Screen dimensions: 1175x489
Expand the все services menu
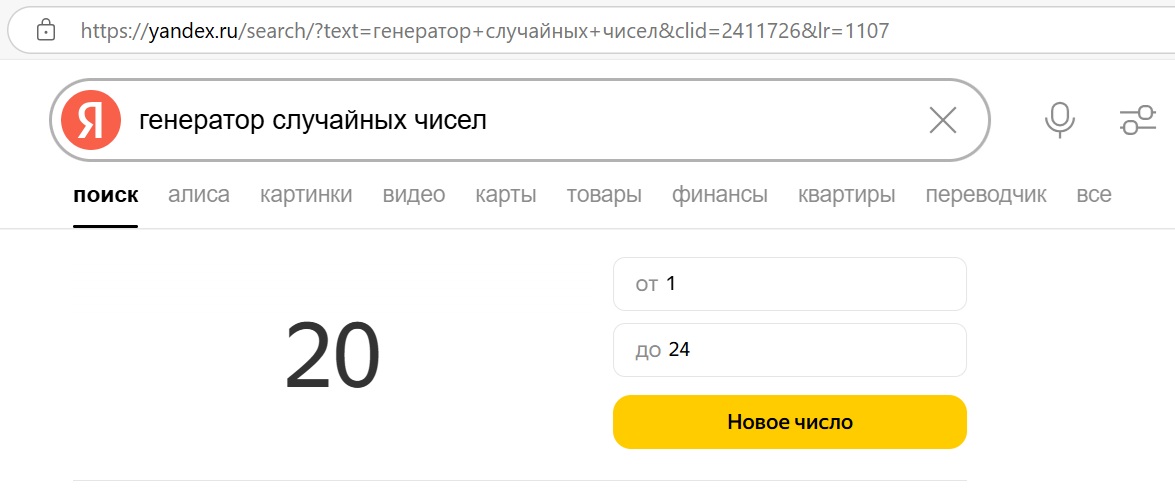(x=1094, y=195)
